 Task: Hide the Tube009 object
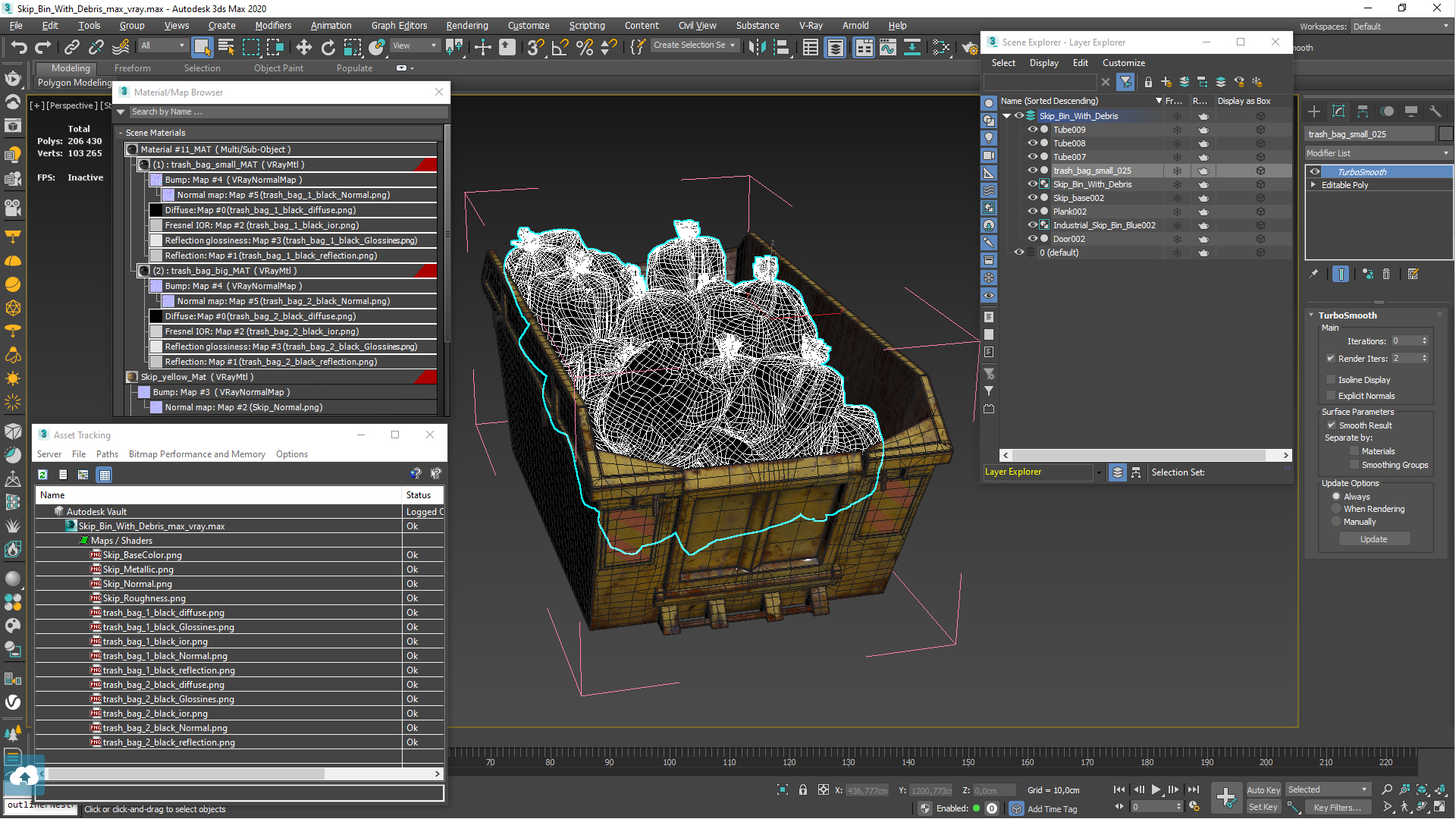click(x=1032, y=130)
